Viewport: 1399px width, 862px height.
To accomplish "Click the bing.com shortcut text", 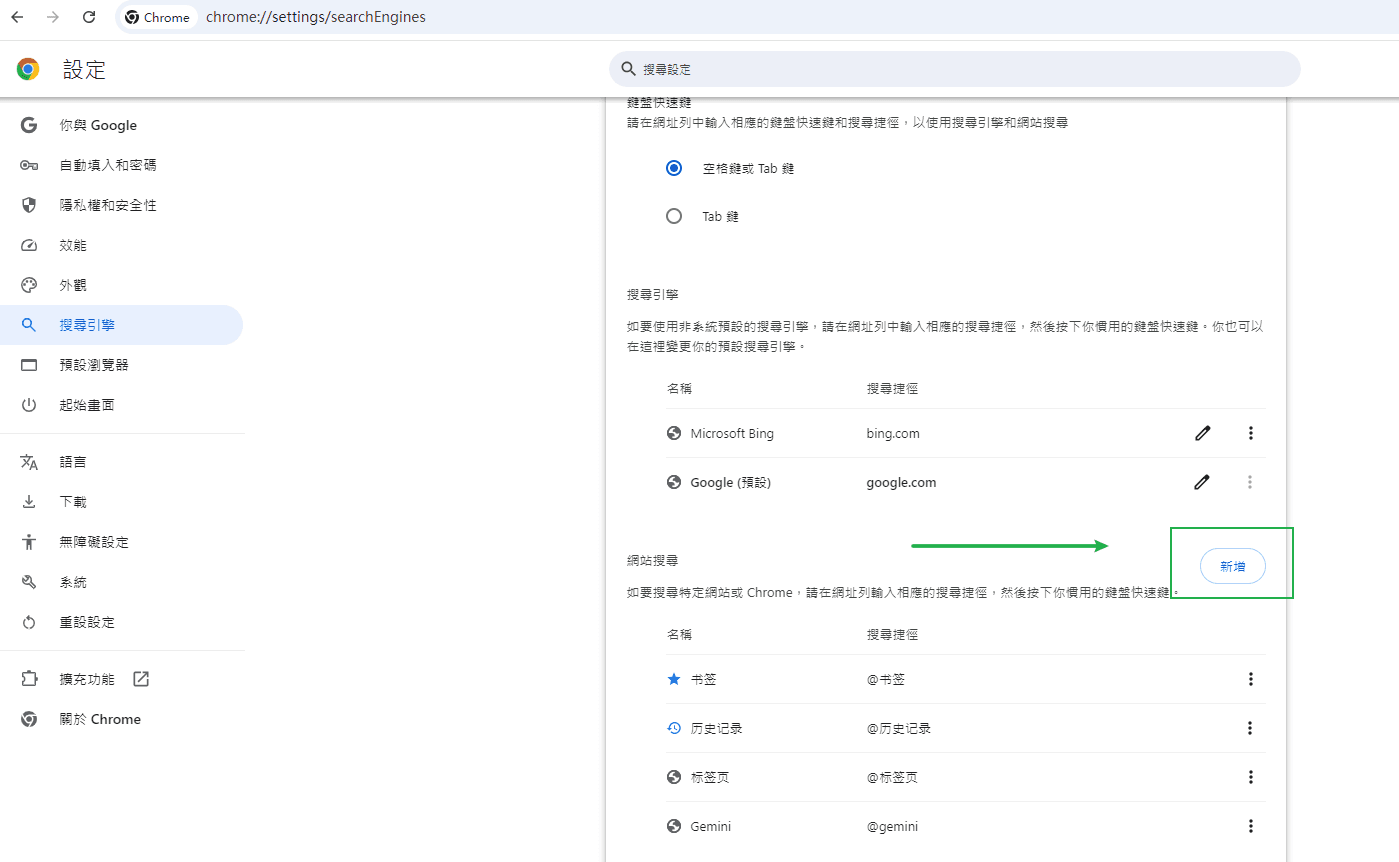I will click(x=893, y=433).
